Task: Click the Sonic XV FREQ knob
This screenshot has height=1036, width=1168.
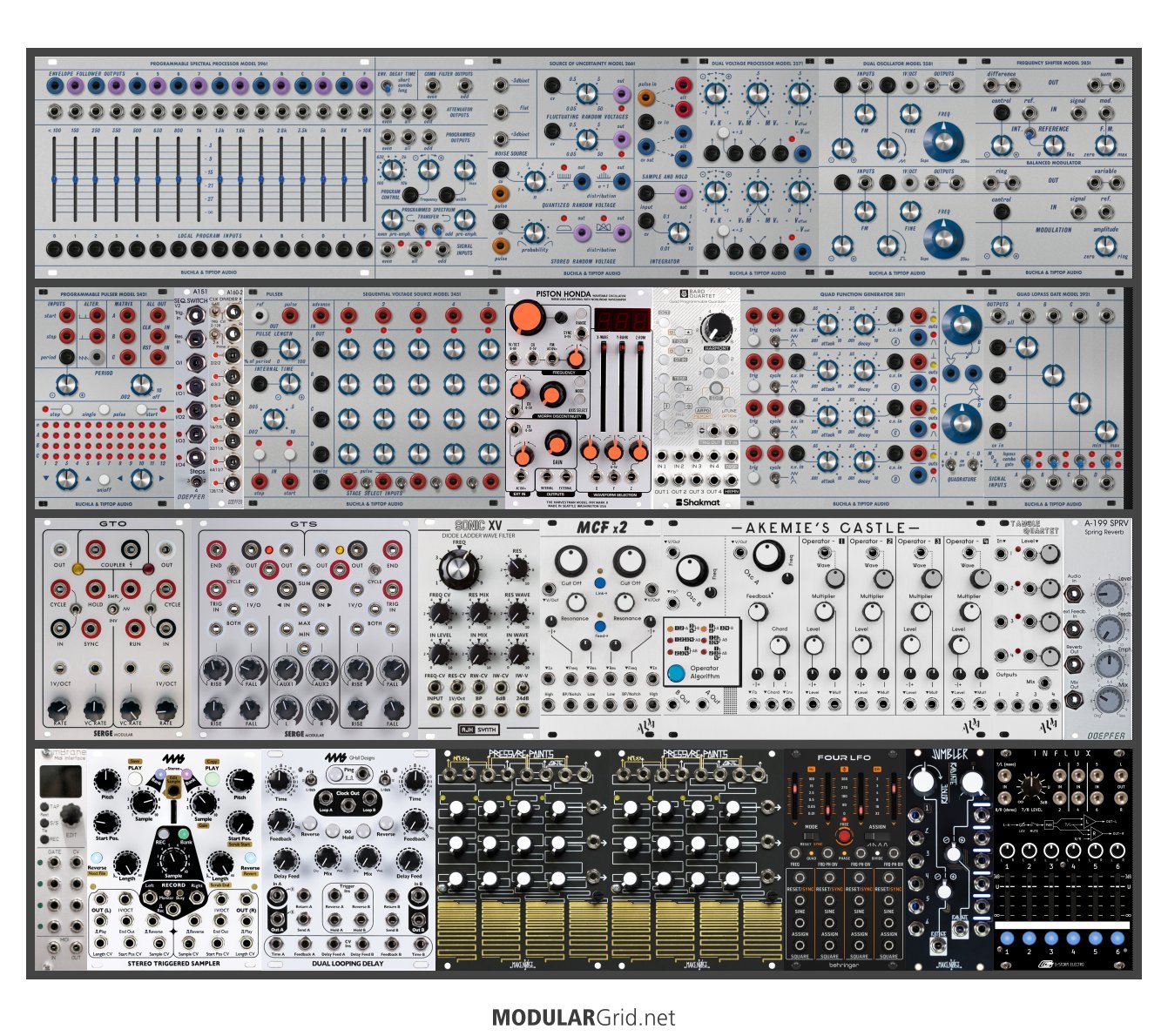Action: [x=458, y=569]
